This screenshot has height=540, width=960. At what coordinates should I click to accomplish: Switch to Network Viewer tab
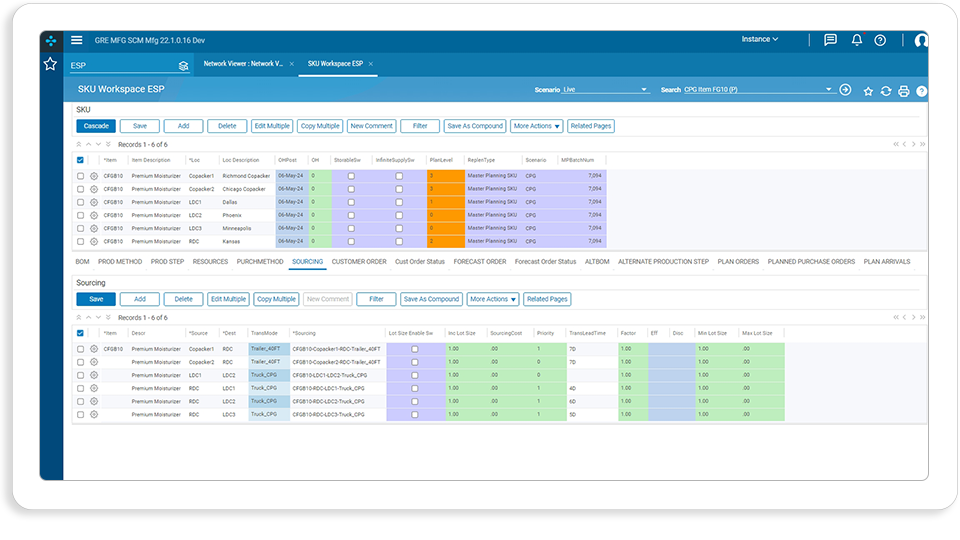(243, 64)
